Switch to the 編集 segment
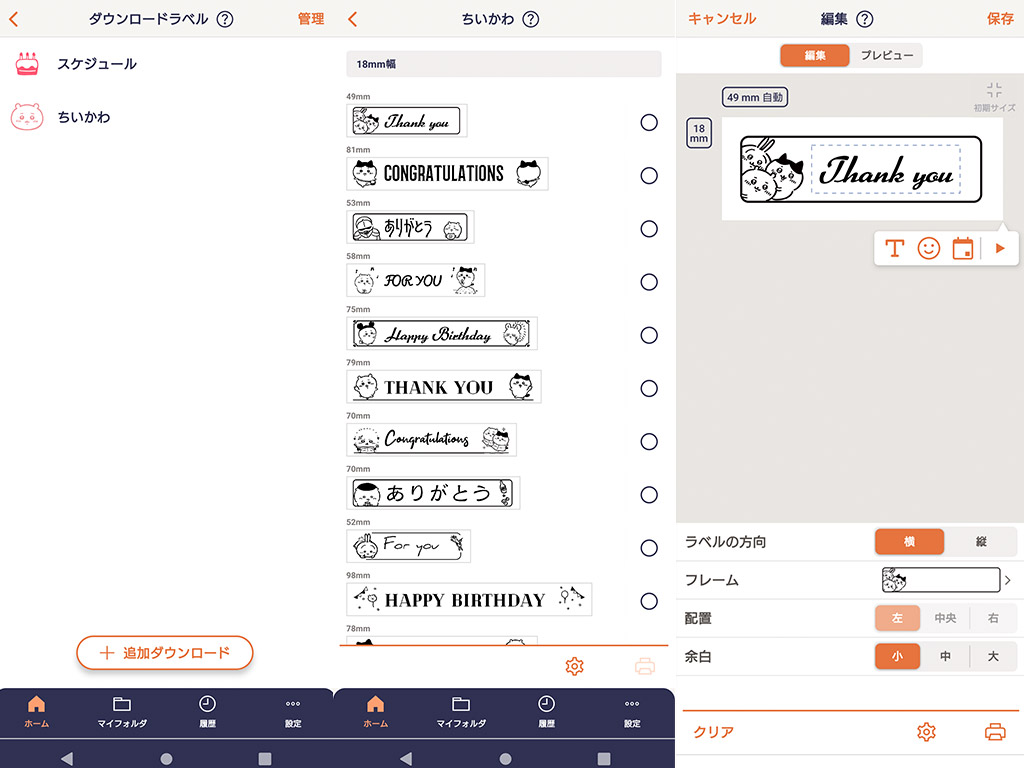Screen dimensions: 1024x768 pyautogui.click(x=815, y=56)
